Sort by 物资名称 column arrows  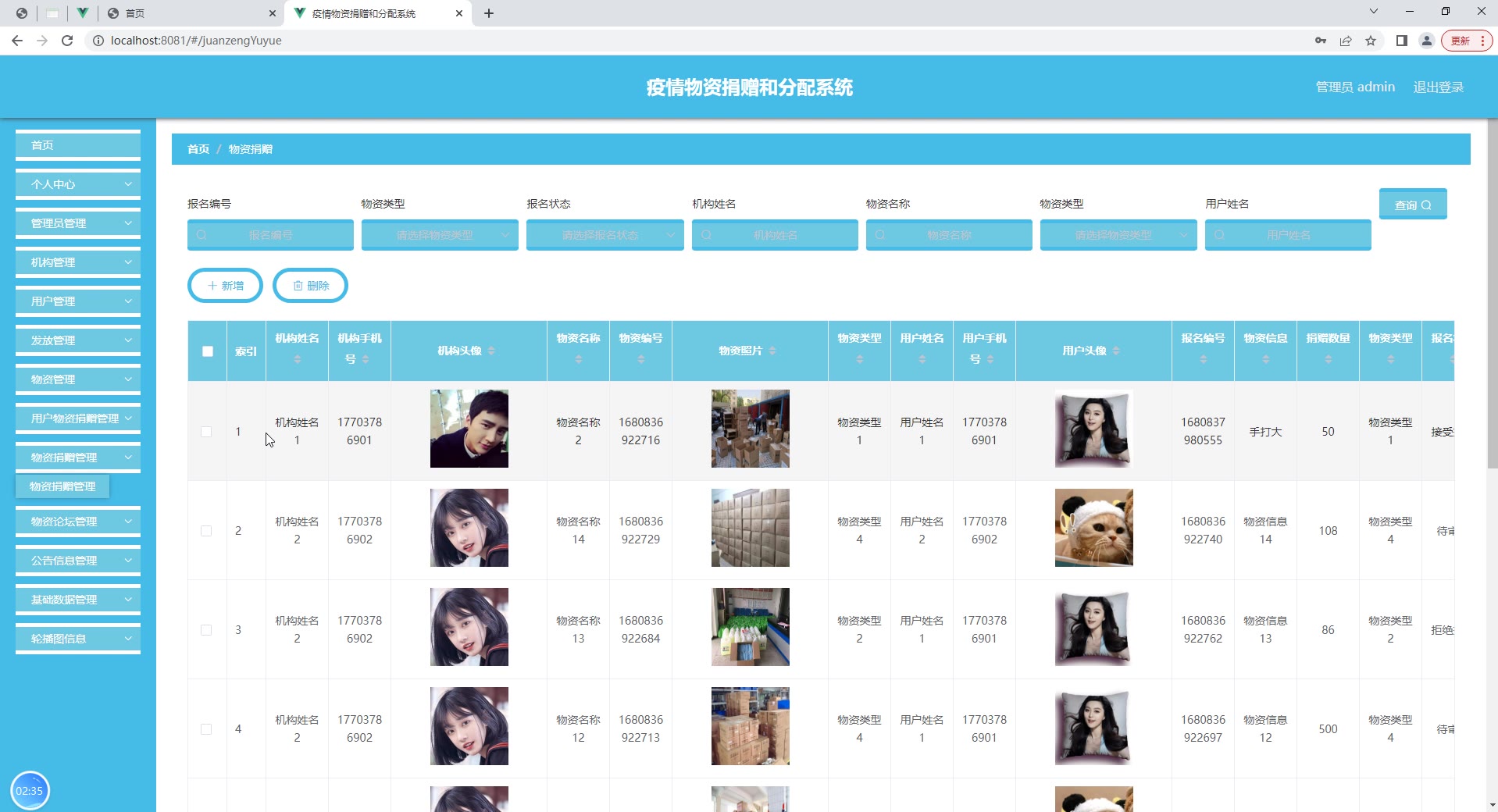[x=578, y=359]
